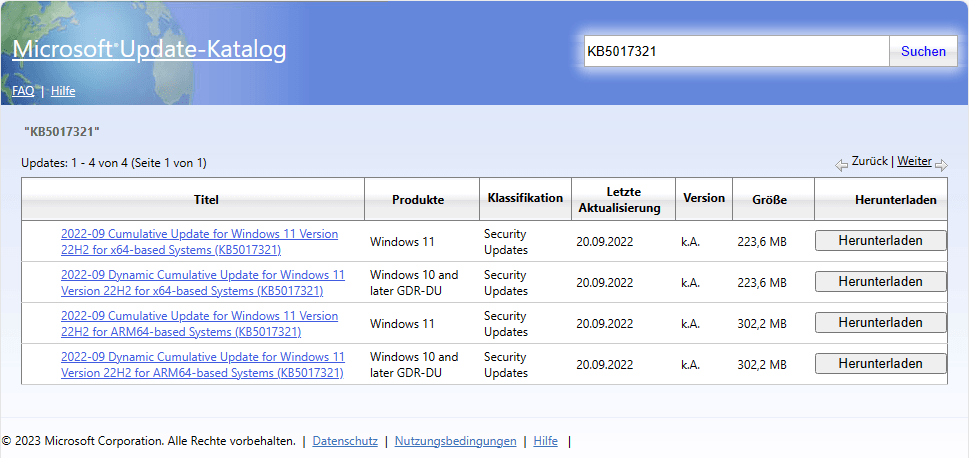Click 'k.A.' version in ARM64 Dynamic row
969x458 pixels.
690,365
